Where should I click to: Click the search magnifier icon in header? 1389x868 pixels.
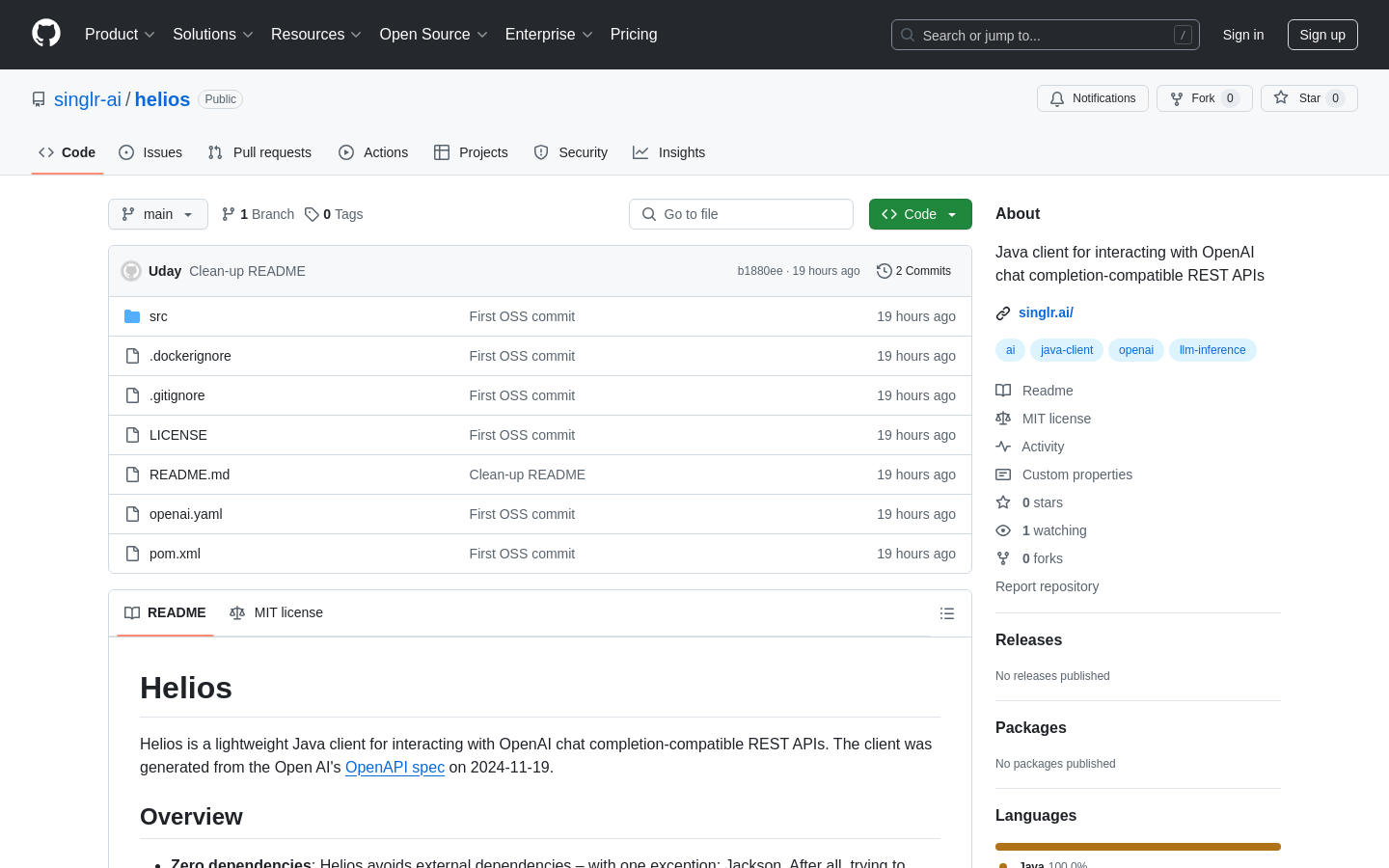pos(908,35)
